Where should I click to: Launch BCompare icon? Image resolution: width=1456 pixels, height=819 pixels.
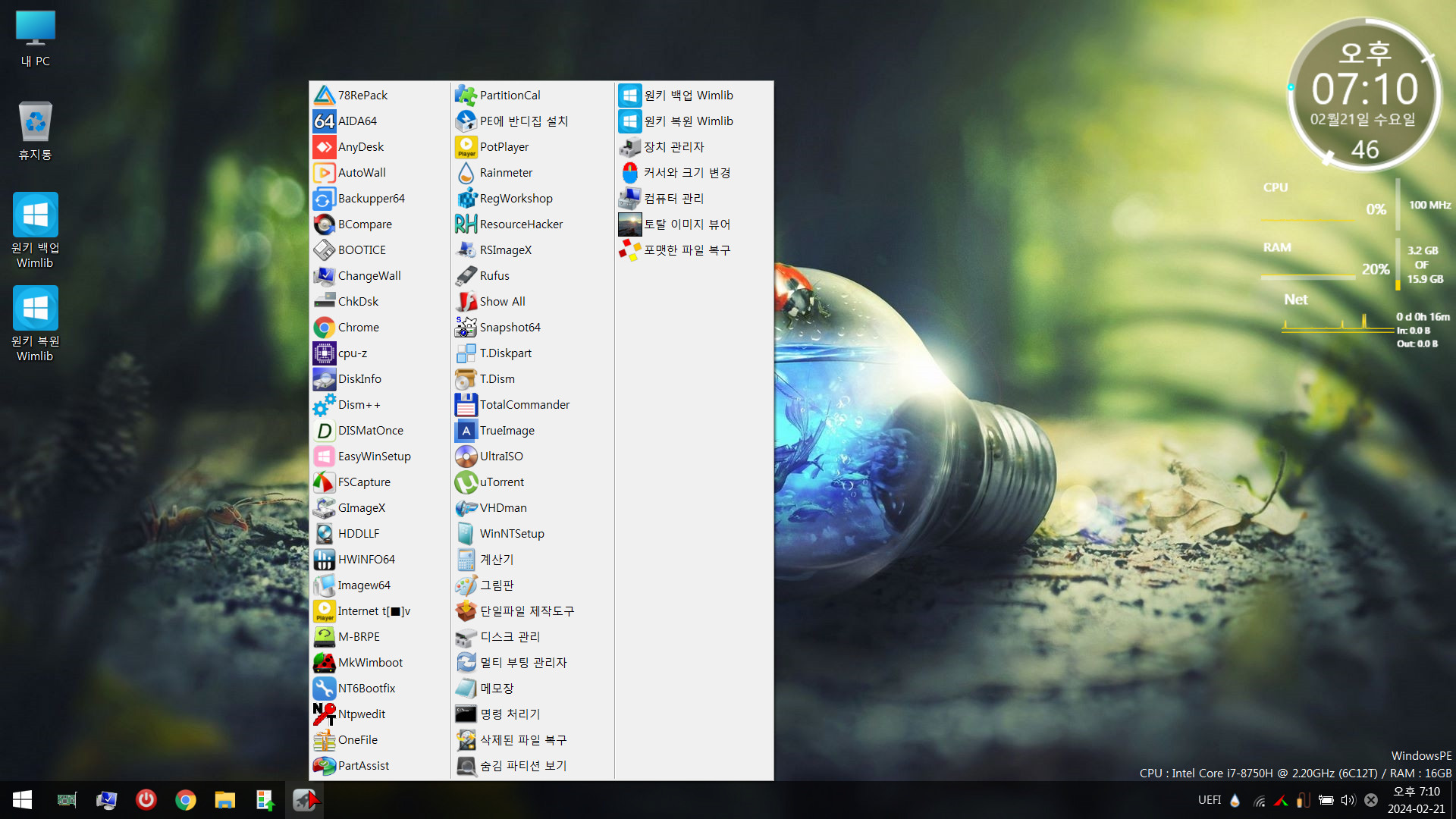[324, 224]
